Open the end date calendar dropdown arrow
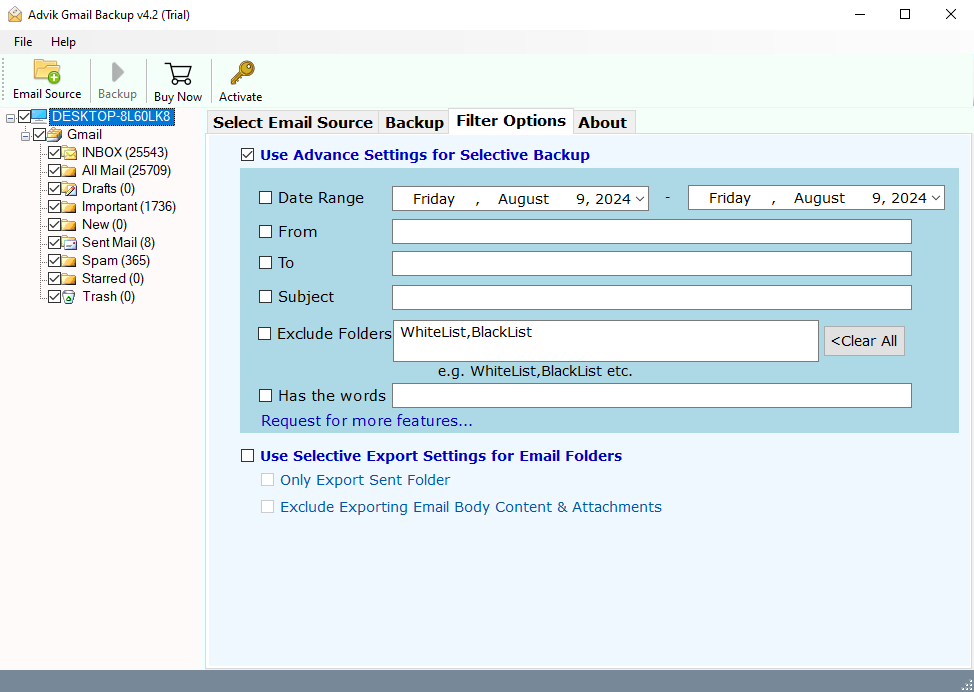 click(x=936, y=198)
